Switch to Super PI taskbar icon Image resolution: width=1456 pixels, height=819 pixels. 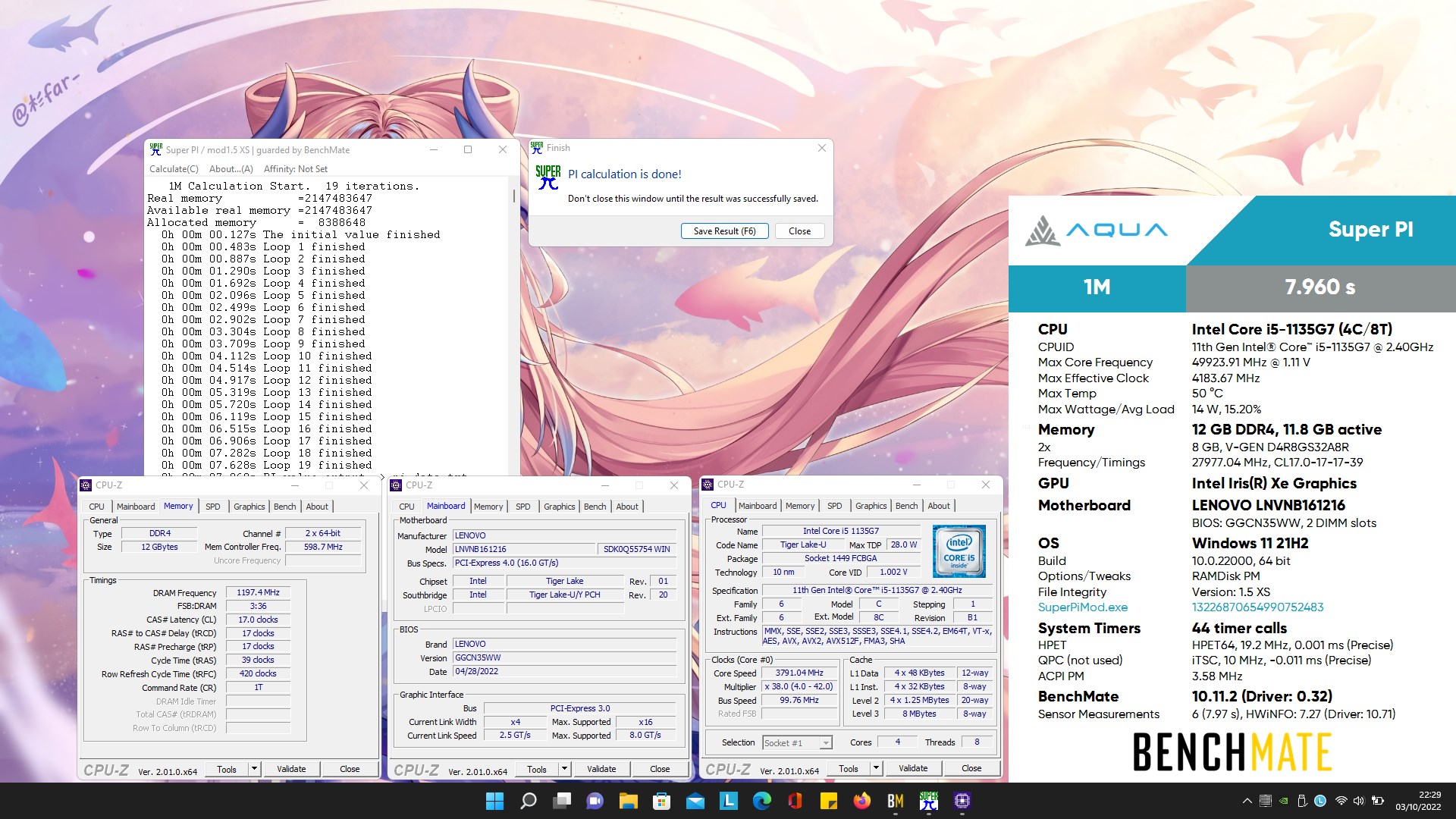pos(929,801)
